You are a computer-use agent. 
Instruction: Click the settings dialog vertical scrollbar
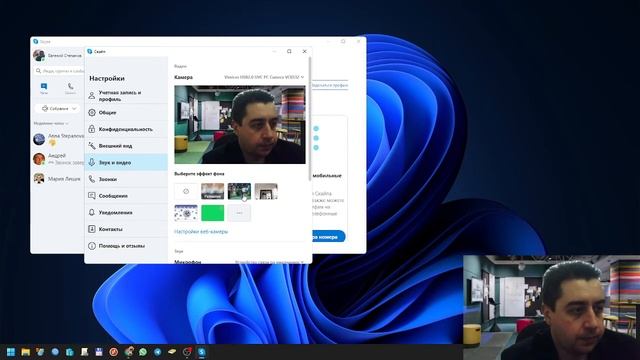coord(310,118)
